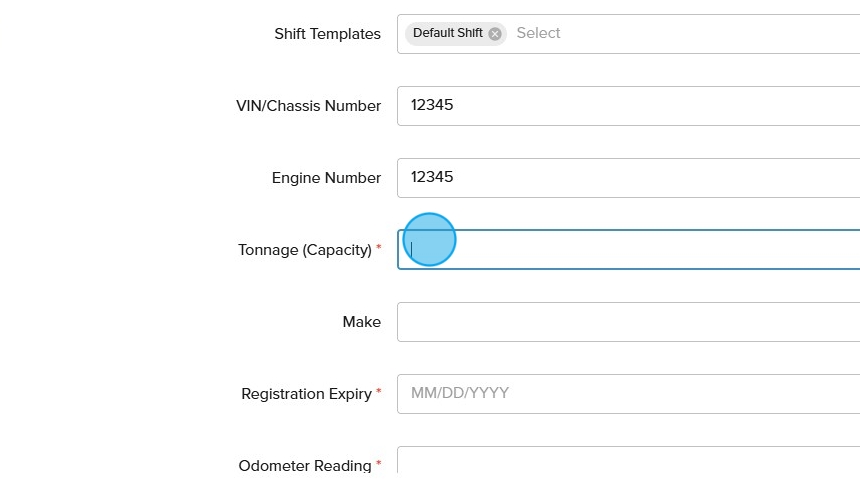The image size is (860, 481).
Task: Click the 12345 value in Engine Number
Action: [x=432, y=178]
